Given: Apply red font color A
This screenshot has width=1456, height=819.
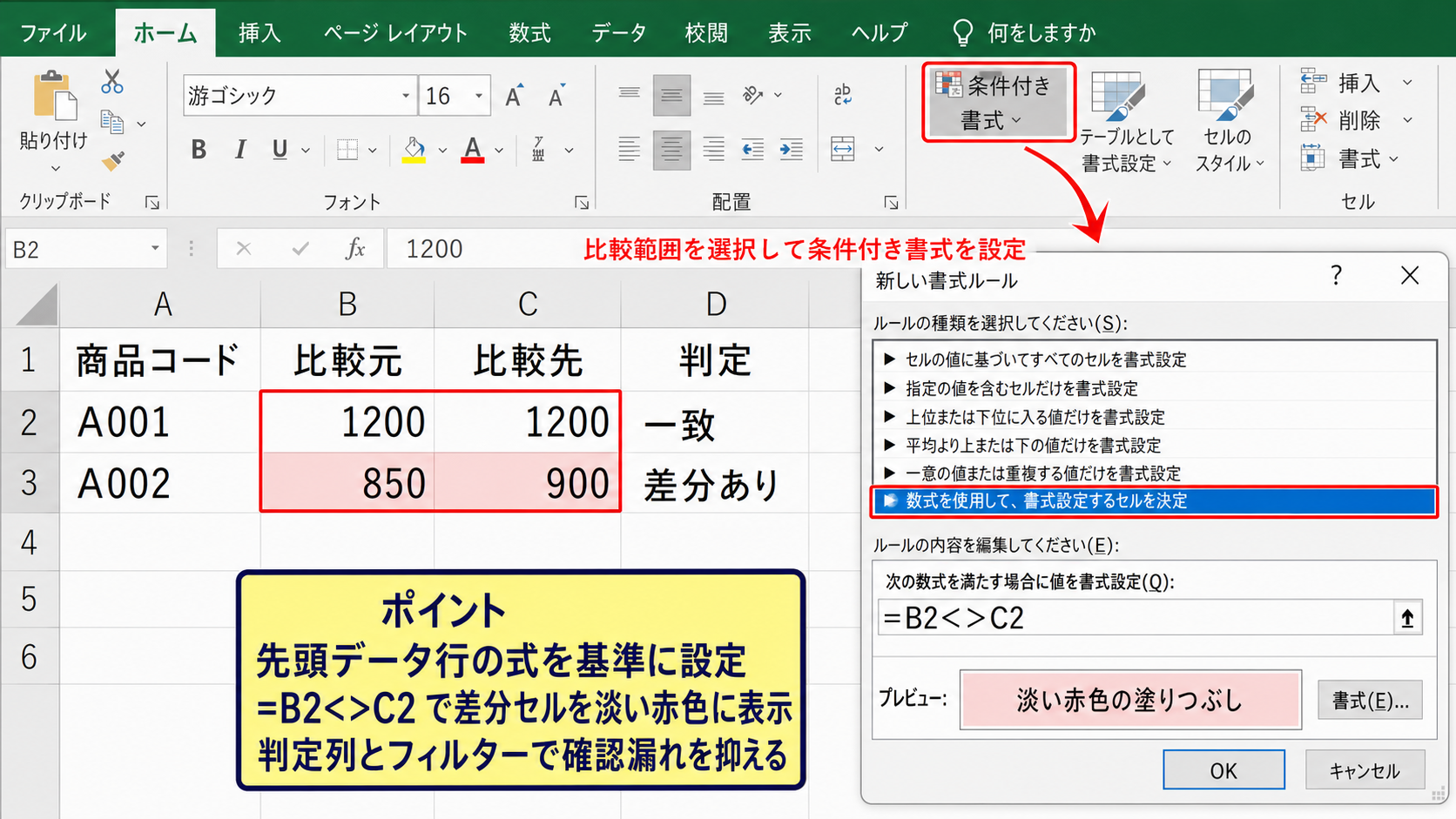Looking at the screenshot, I should click(472, 150).
